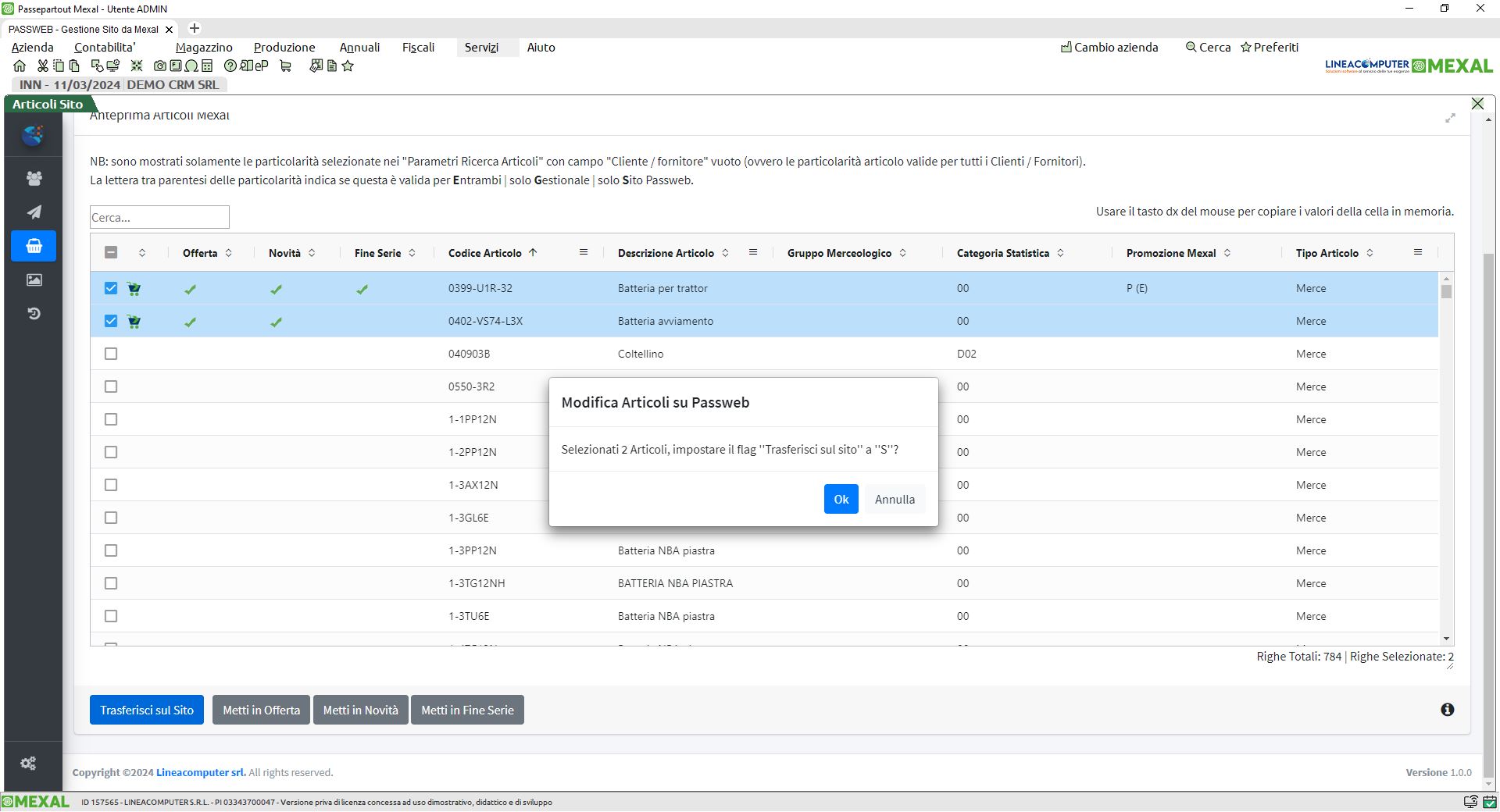The width and height of the screenshot is (1500, 812).
Task: Open the Servizi menu
Action: (x=481, y=48)
